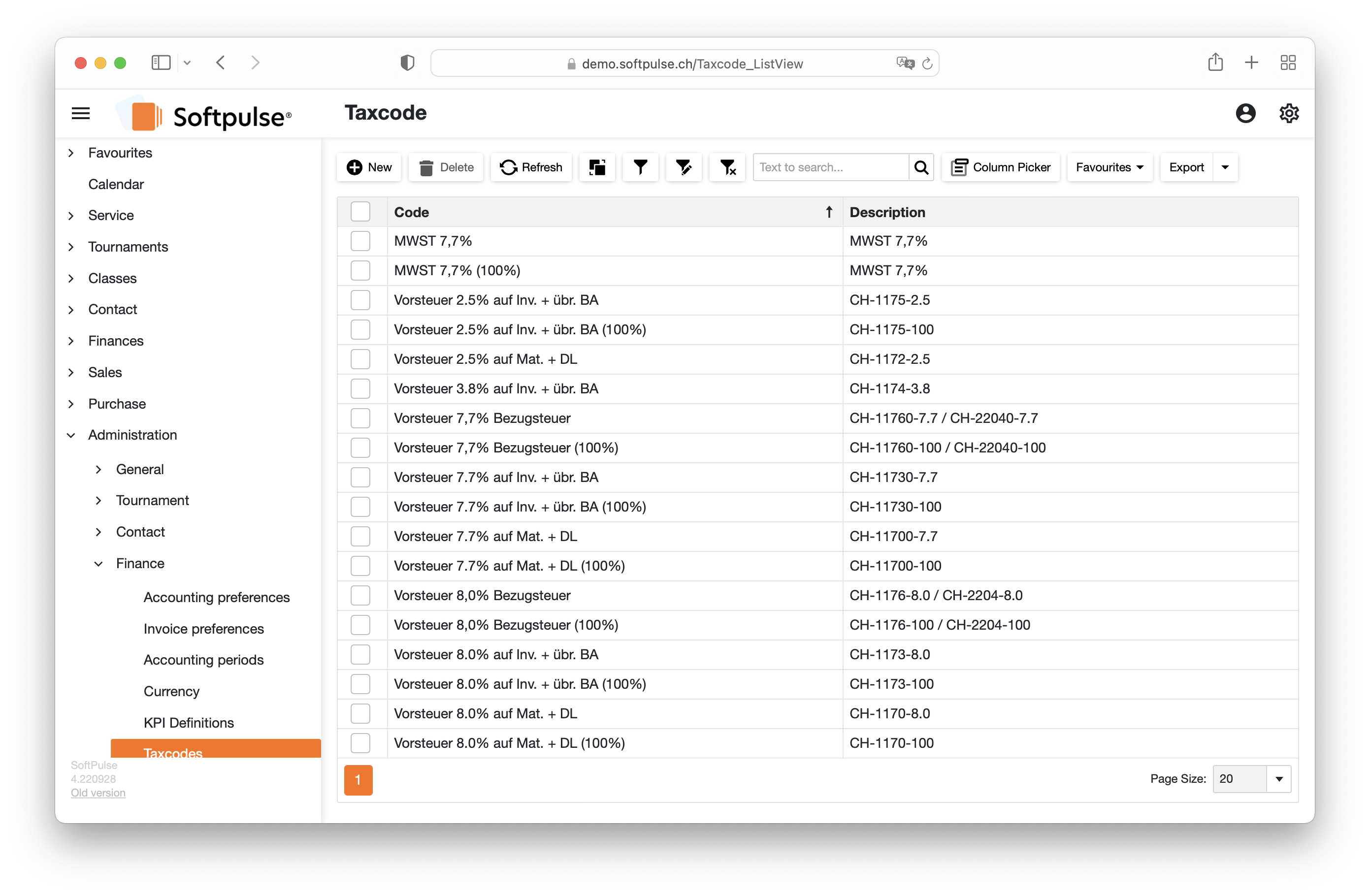Open the settings gear icon
The width and height of the screenshot is (1370, 896).
1288,113
